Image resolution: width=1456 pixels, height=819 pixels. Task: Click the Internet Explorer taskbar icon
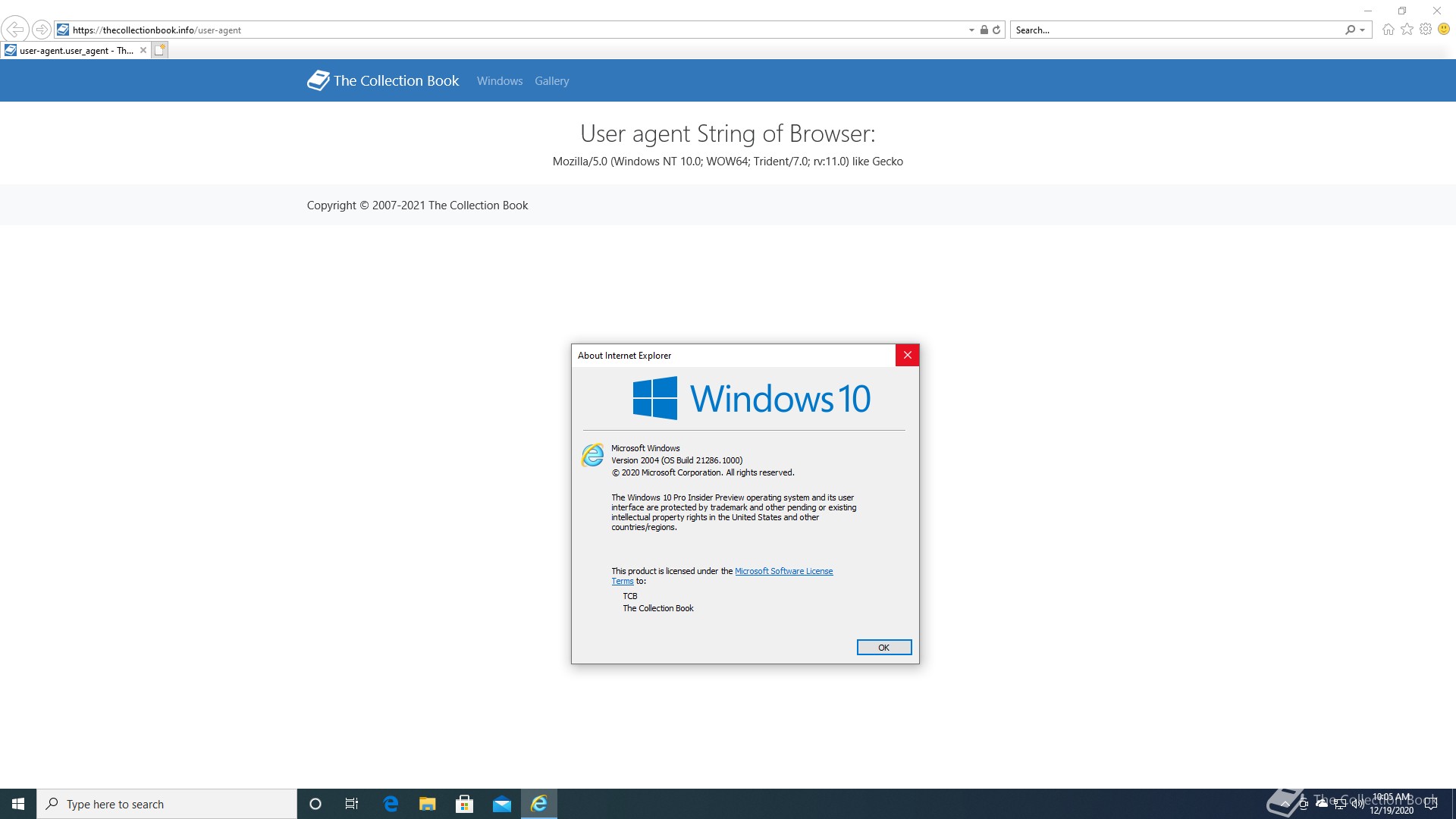(539, 804)
